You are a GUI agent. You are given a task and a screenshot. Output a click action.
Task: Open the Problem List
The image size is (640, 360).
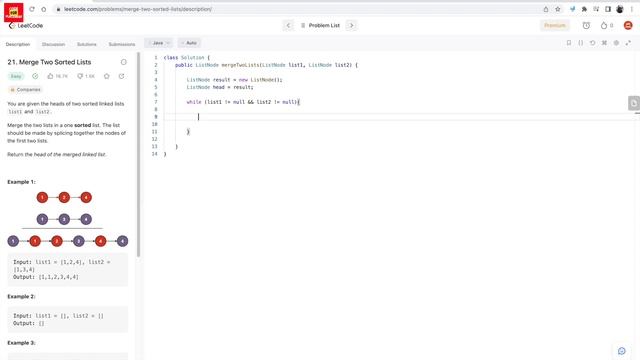(x=320, y=25)
